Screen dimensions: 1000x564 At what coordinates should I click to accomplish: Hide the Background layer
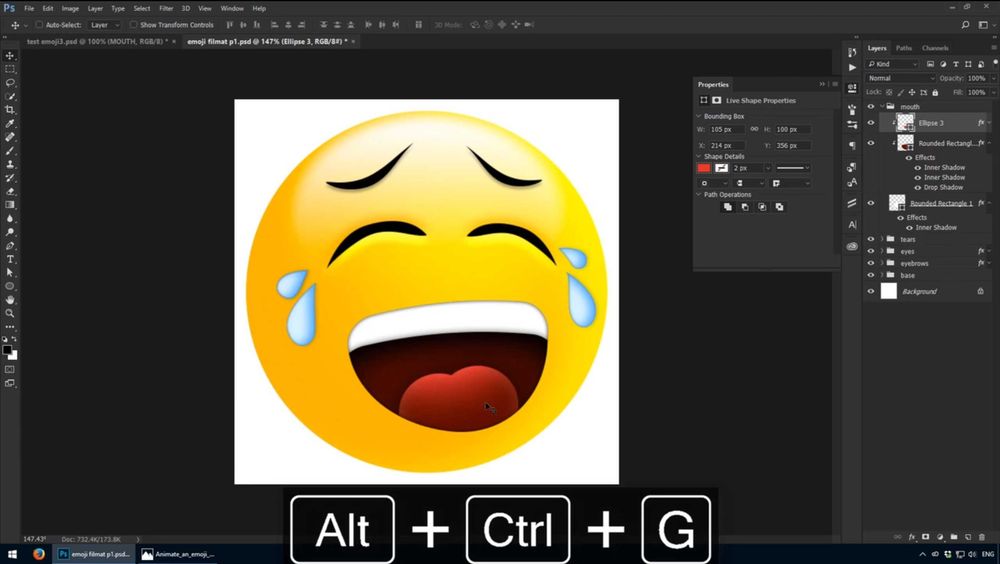[871, 291]
